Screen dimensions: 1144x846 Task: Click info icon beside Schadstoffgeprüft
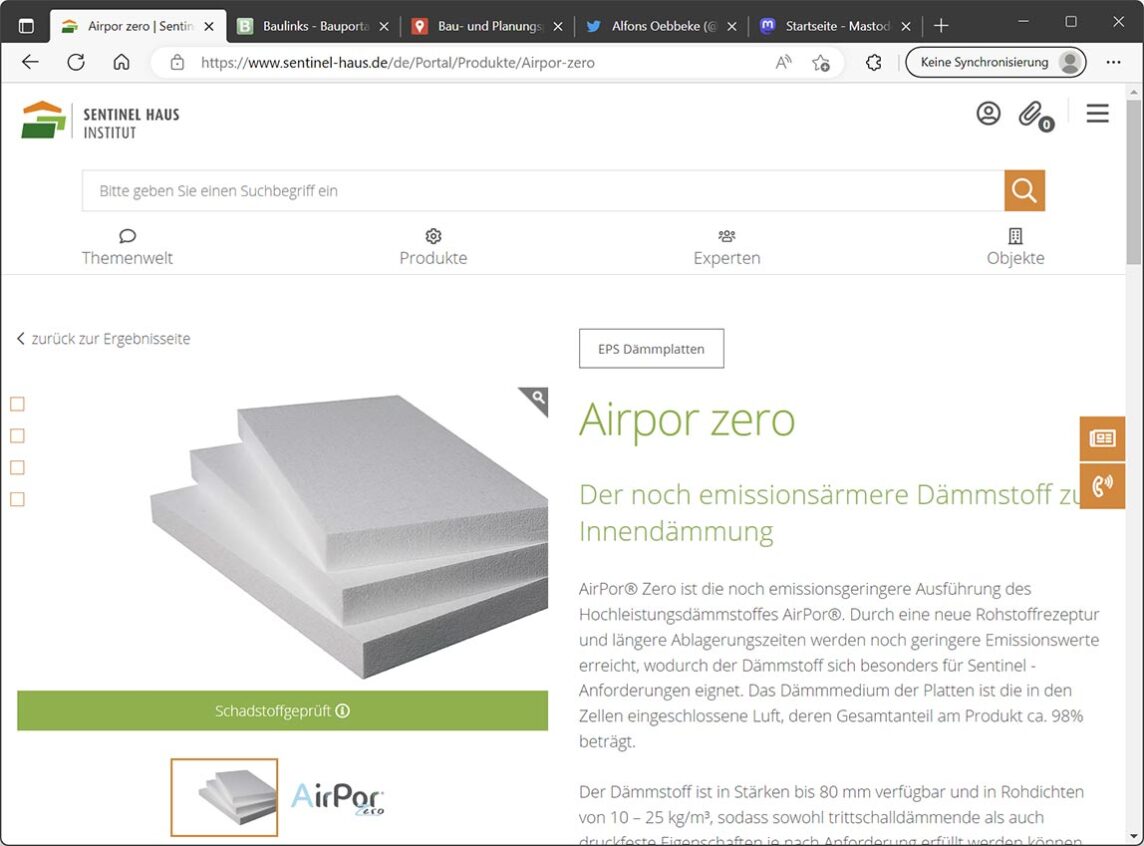pos(342,710)
